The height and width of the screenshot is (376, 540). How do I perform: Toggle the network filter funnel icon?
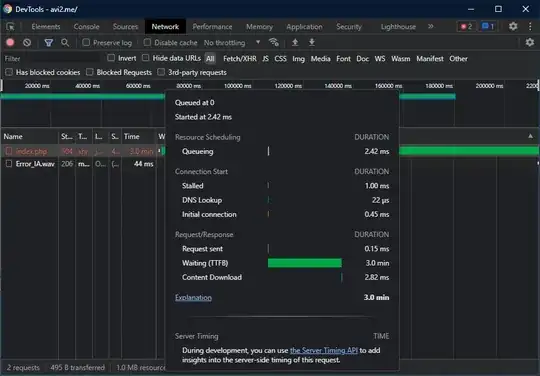(49, 42)
